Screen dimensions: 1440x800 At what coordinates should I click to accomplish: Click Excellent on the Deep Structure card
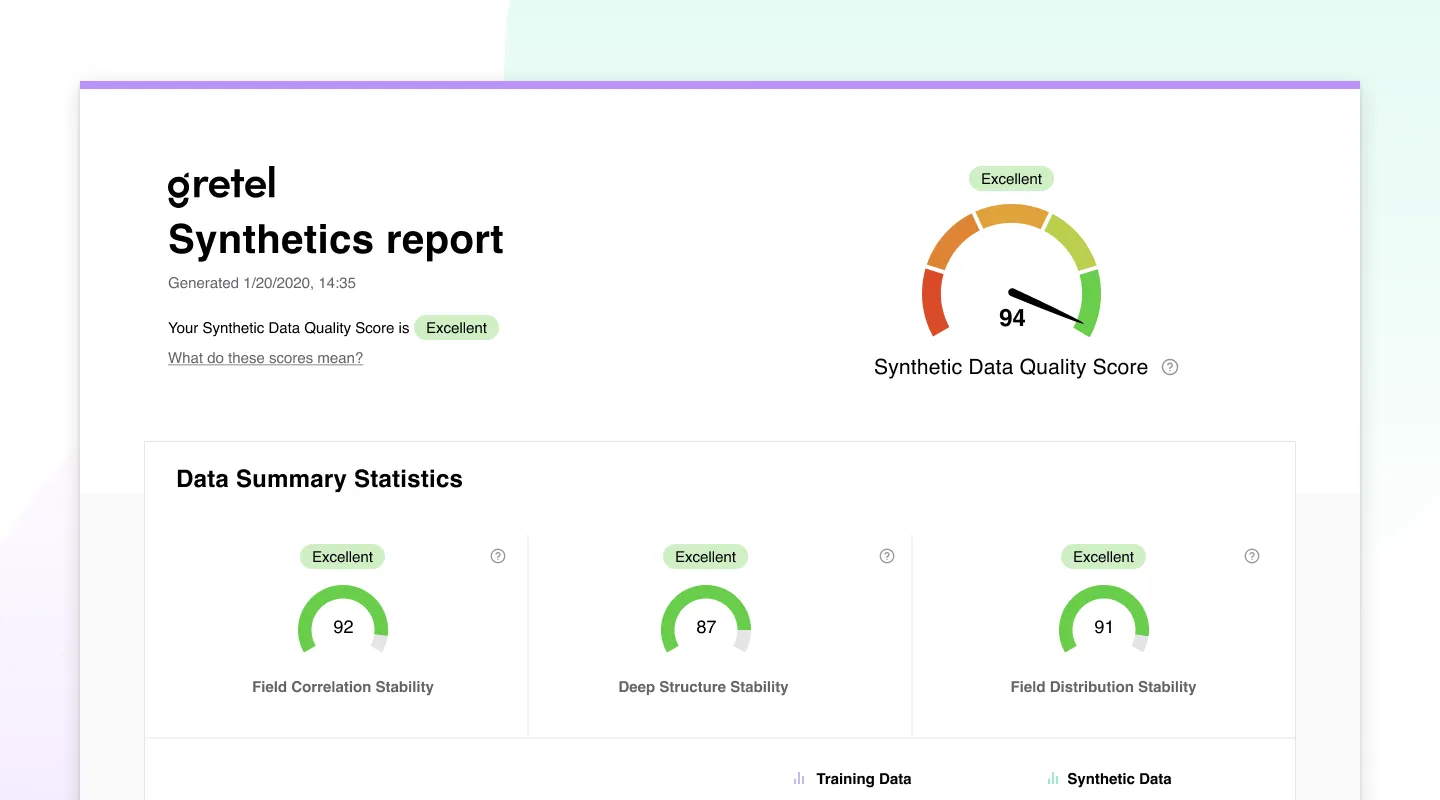coord(705,557)
